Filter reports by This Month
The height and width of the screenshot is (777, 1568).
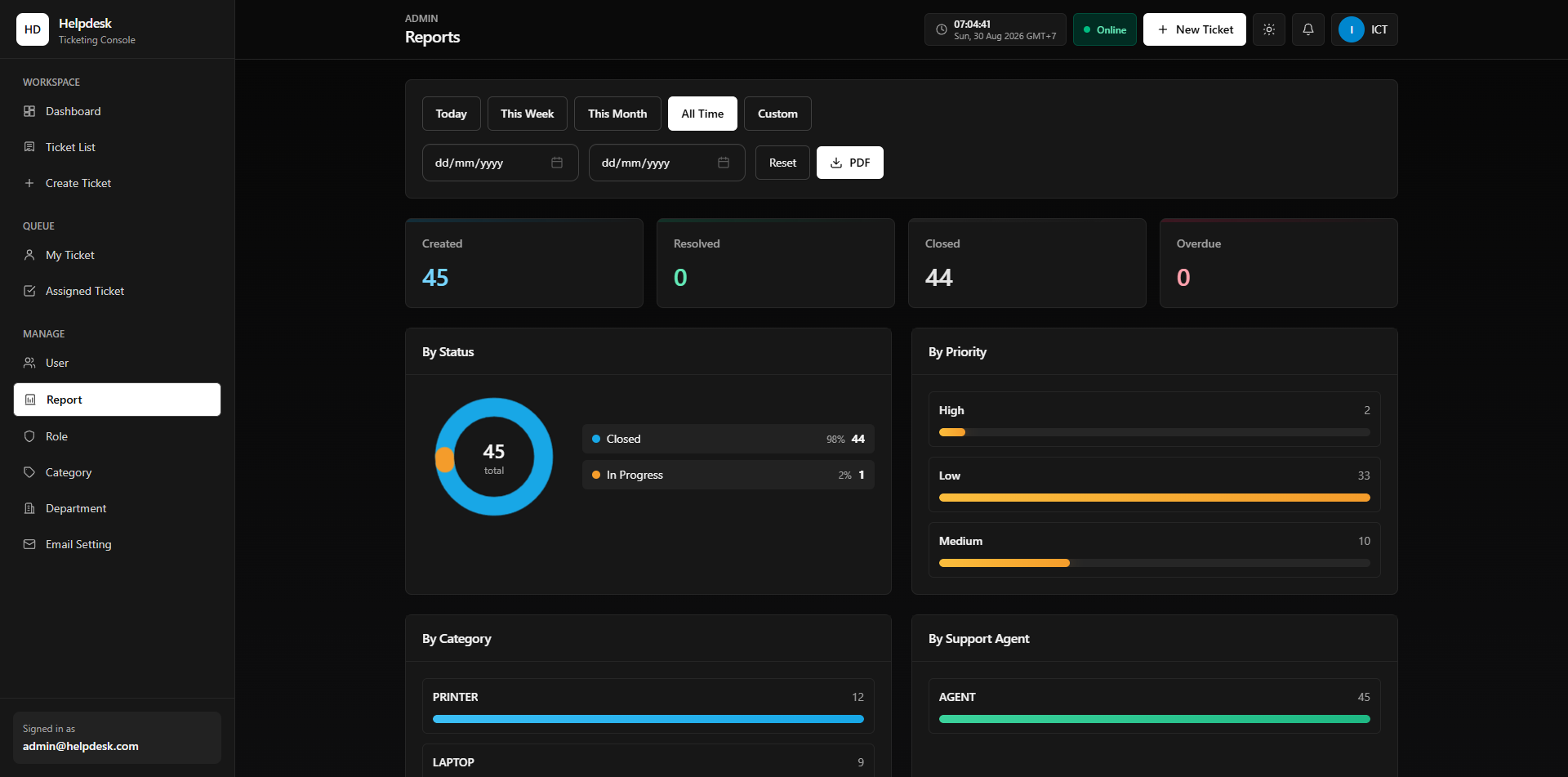(x=617, y=114)
